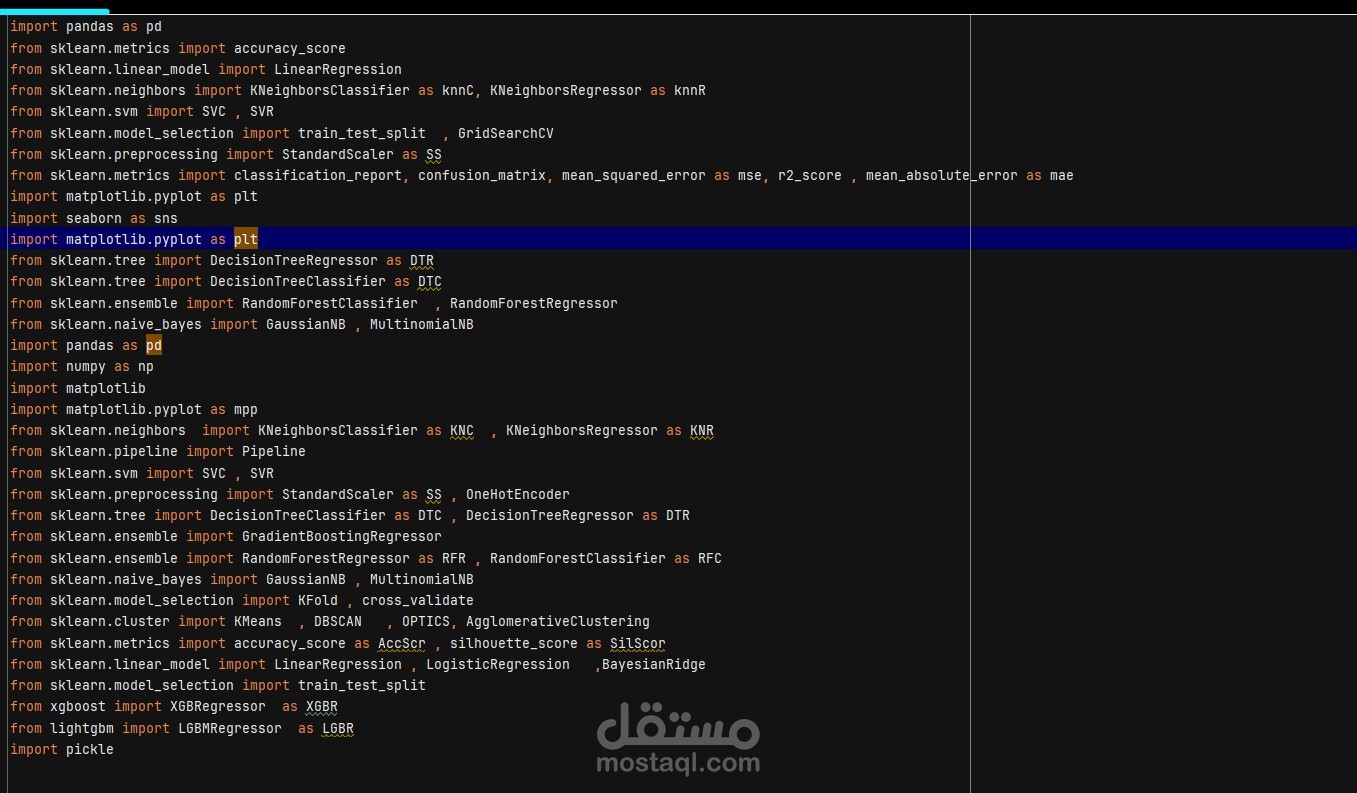This screenshot has width=1357, height=793.
Task: Click the highlighted plt on the selected line
Action: tap(246, 239)
